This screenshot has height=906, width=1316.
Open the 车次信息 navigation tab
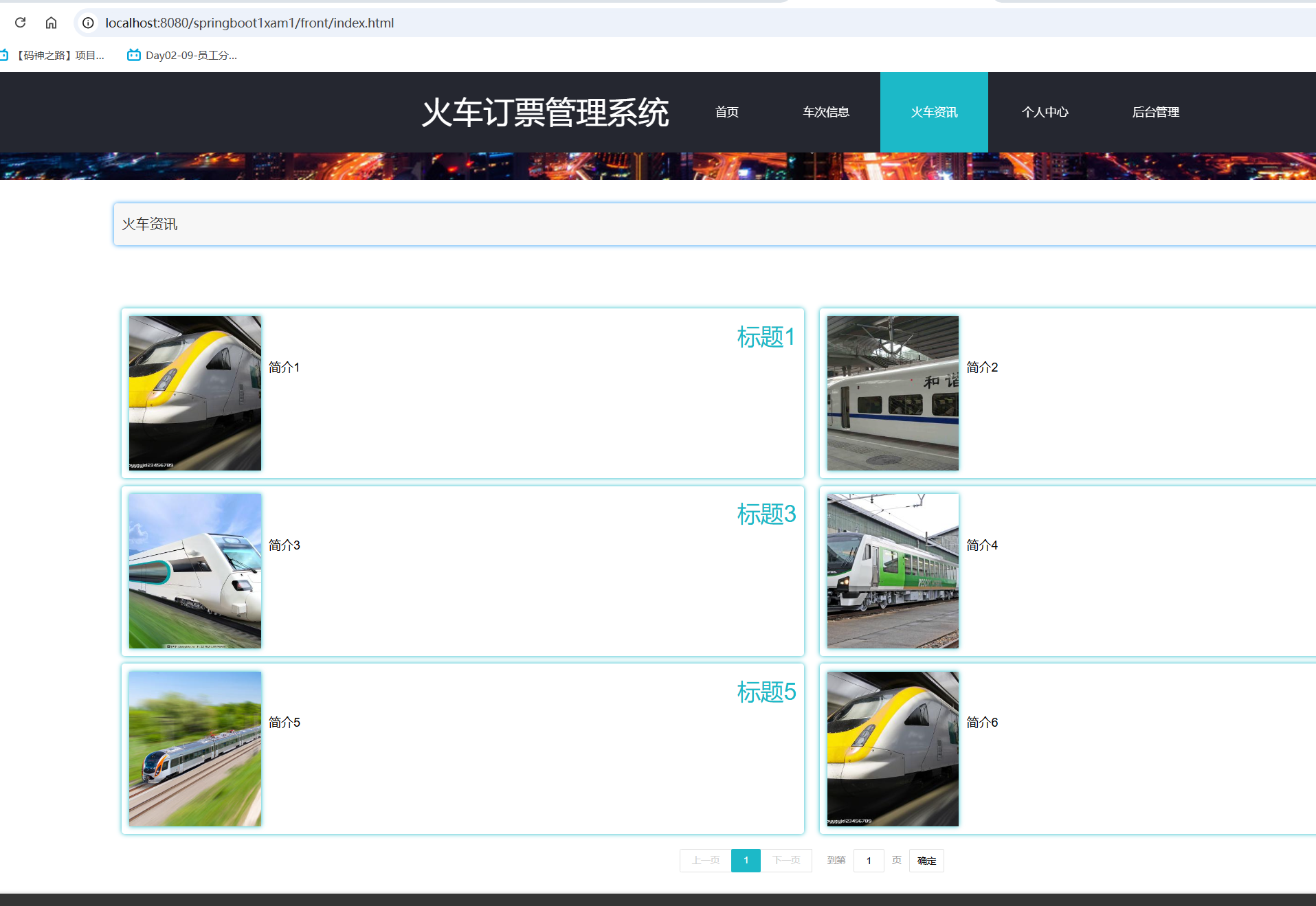click(826, 112)
